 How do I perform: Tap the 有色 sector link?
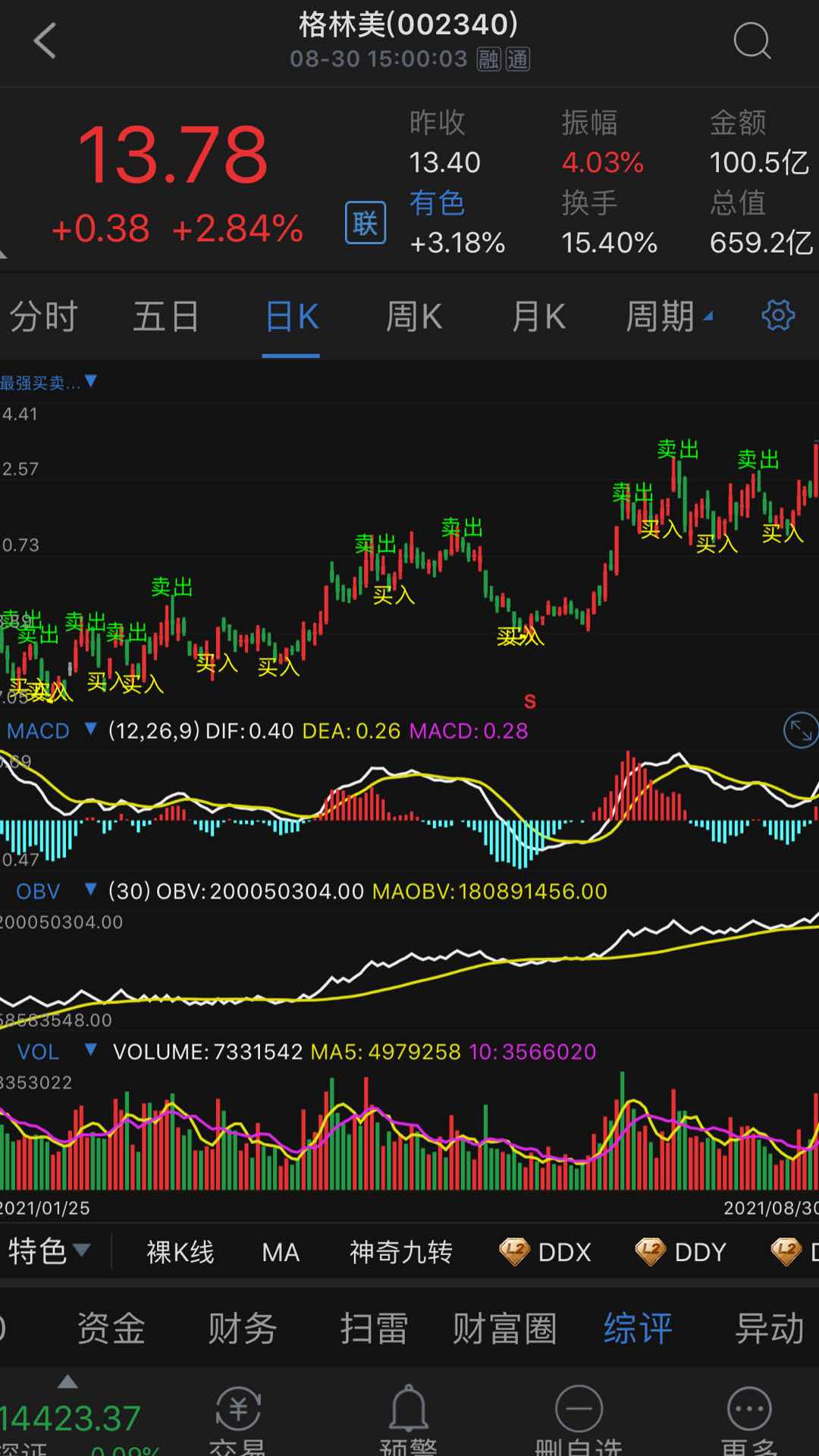(437, 202)
